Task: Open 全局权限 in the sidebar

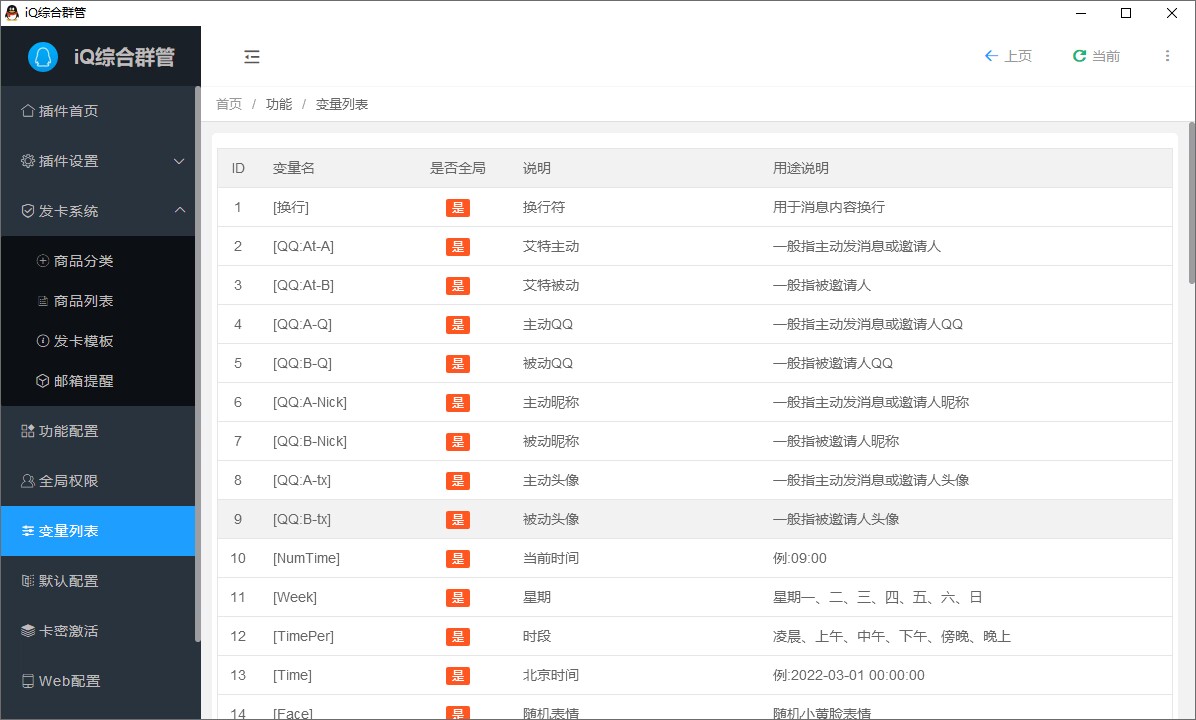Action: tap(68, 481)
